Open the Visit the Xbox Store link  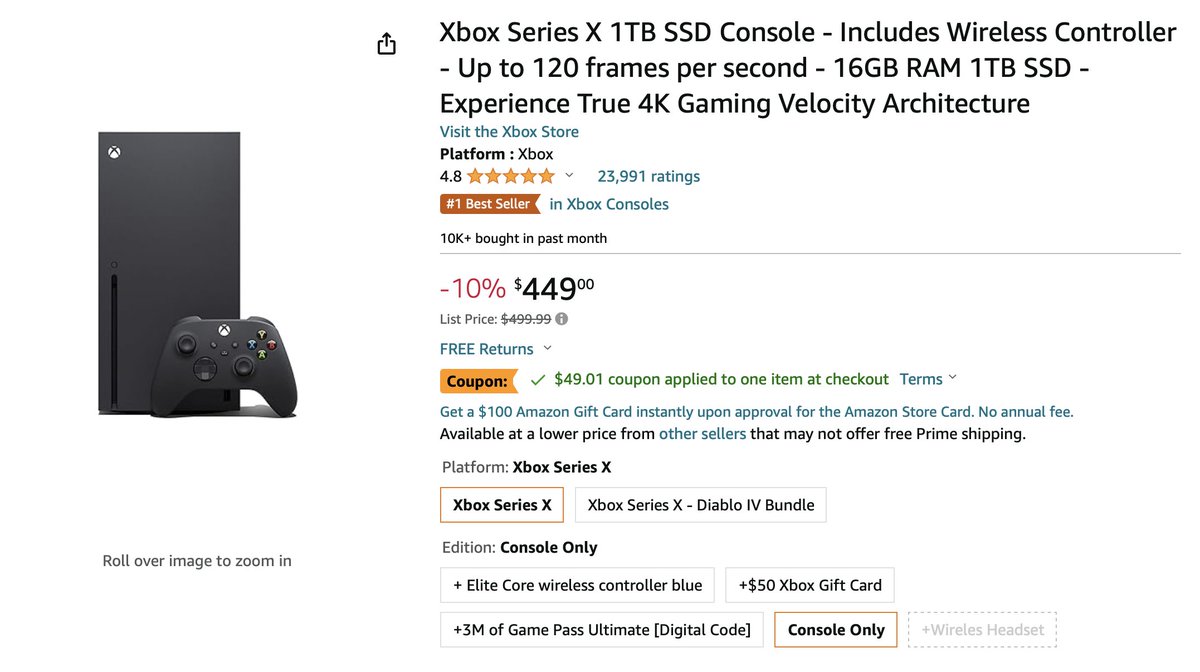tap(509, 132)
